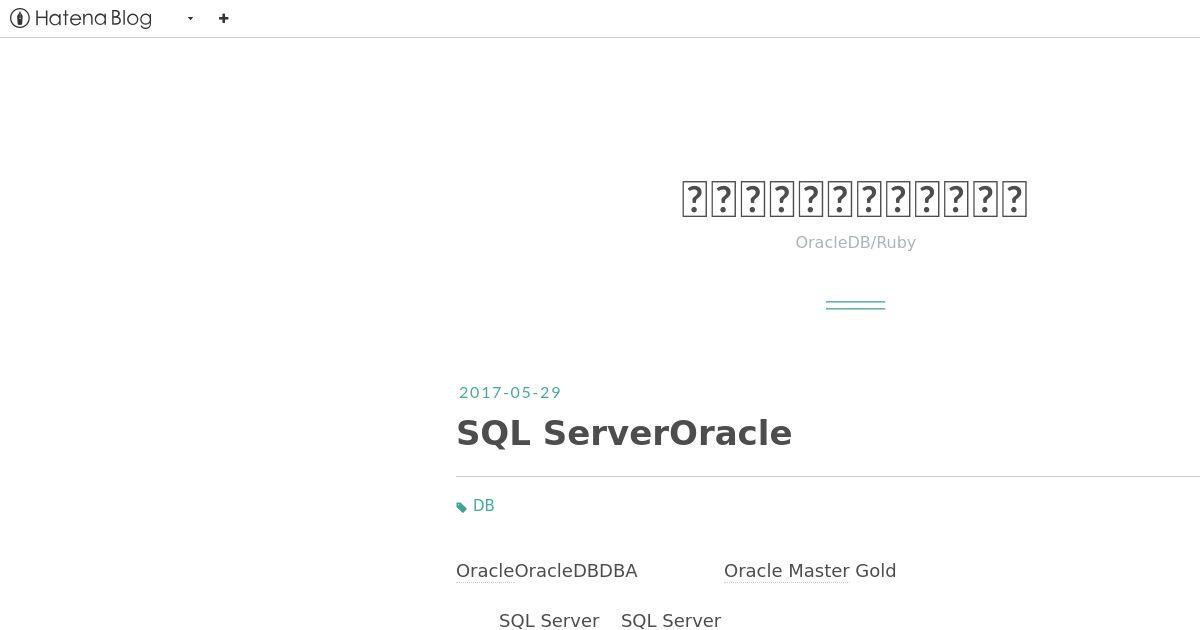The width and height of the screenshot is (1200, 630).
Task: Click the OracleDB/Ruby blog description
Action: pos(855,242)
